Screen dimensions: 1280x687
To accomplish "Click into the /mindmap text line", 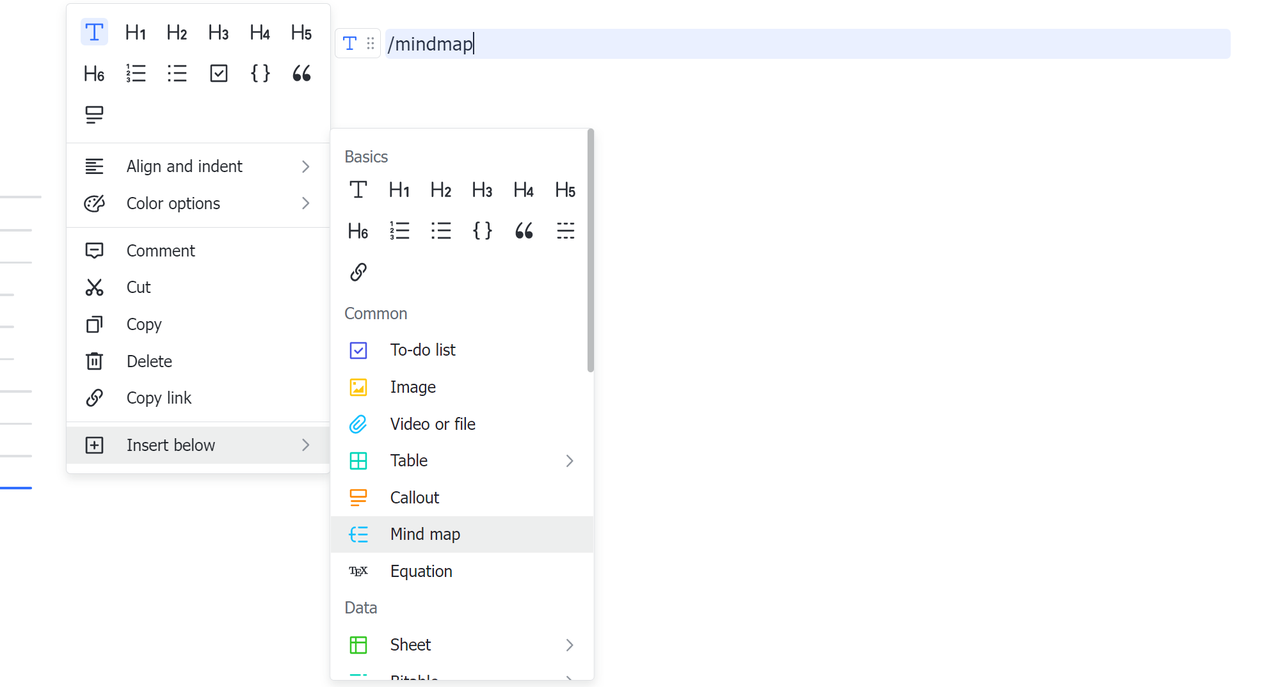I will 800,43.
